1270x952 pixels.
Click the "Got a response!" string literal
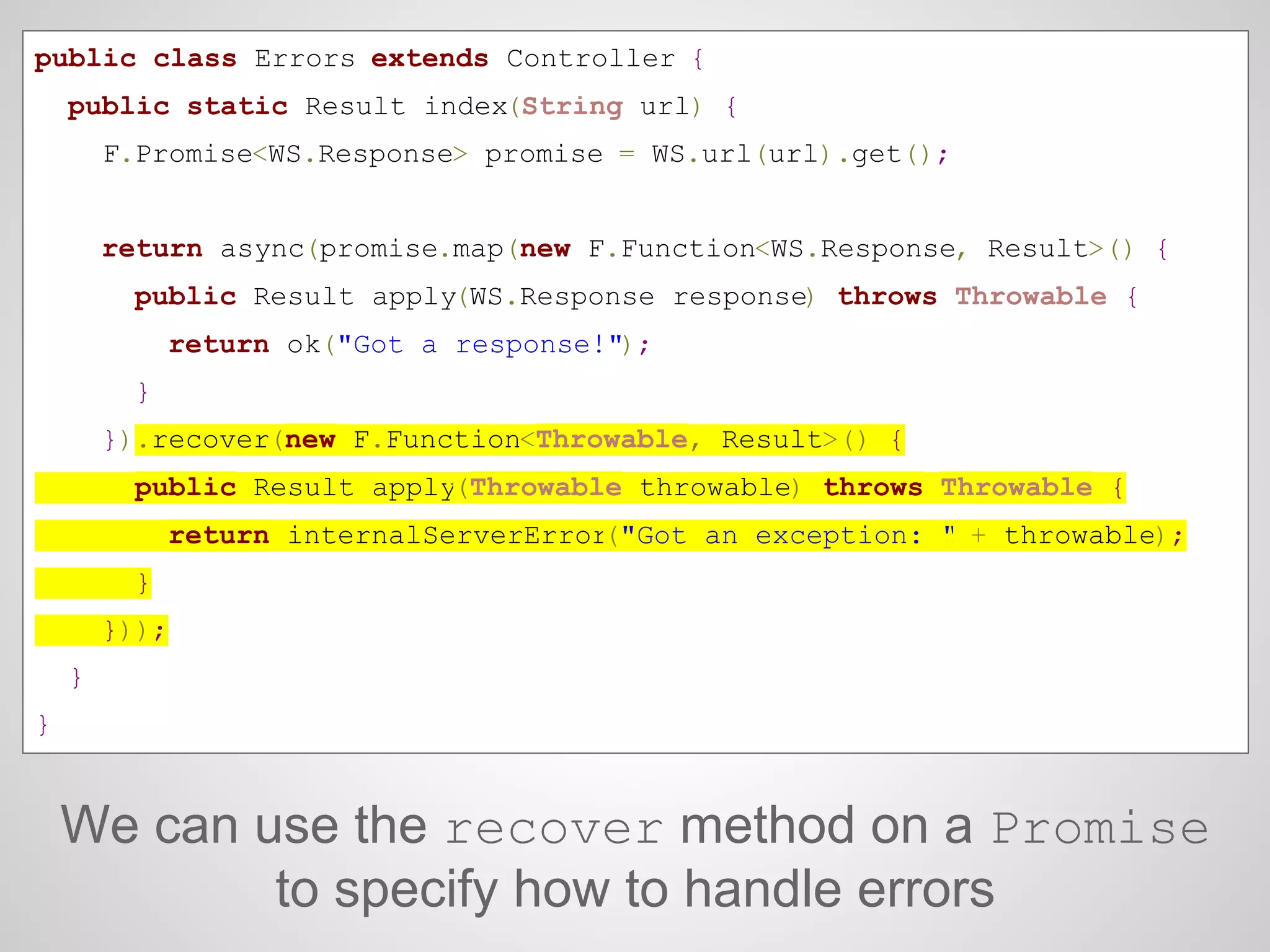(x=480, y=345)
